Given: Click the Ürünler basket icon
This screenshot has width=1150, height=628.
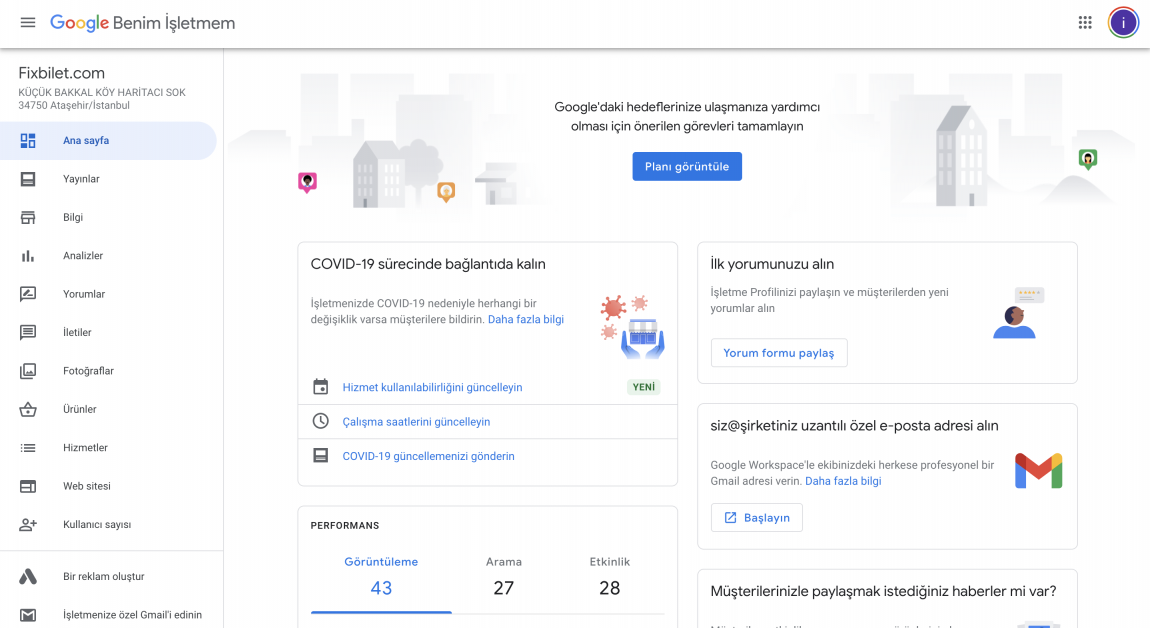Looking at the screenshot, I should coord(28,409).
